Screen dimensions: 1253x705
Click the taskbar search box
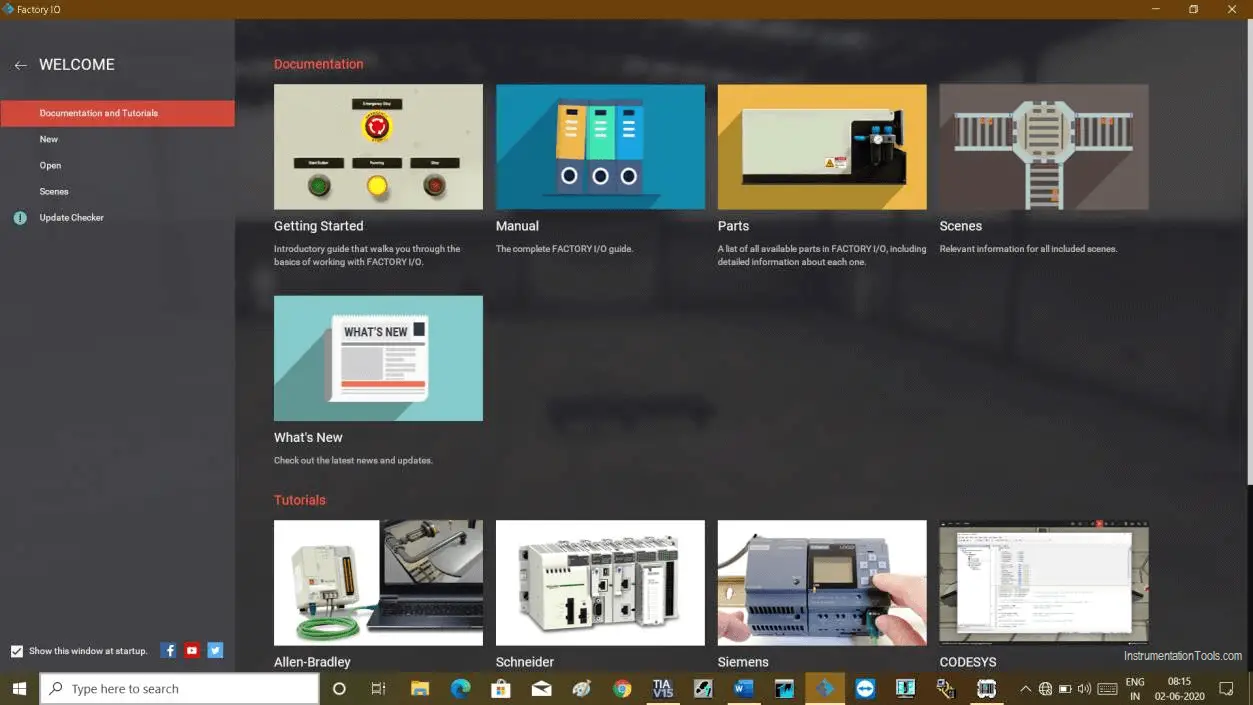[179, 689]
